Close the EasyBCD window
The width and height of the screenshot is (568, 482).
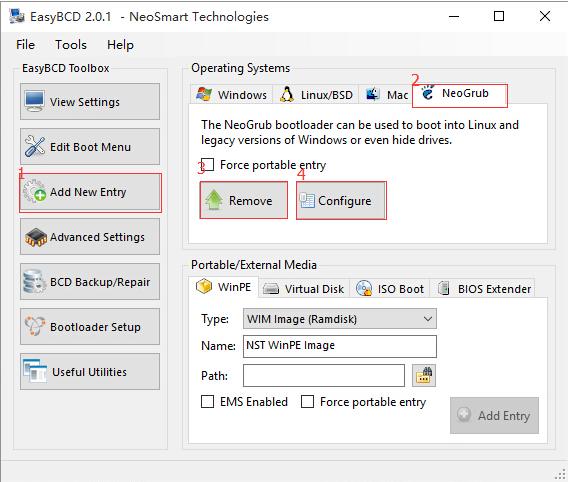tap(545, 16)
